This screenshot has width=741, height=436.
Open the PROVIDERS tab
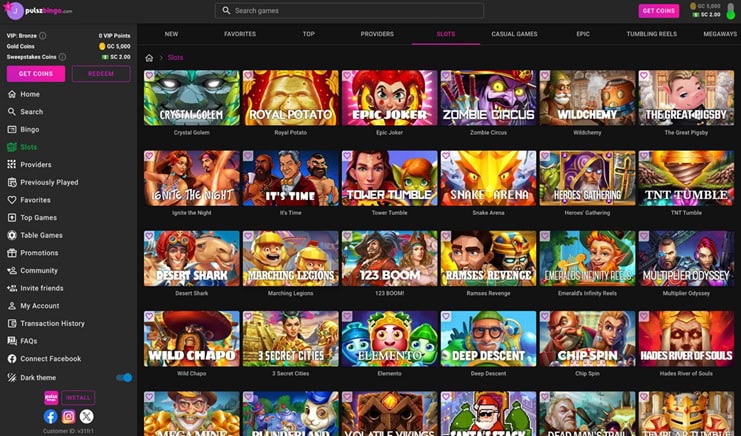tap(377, 34)
